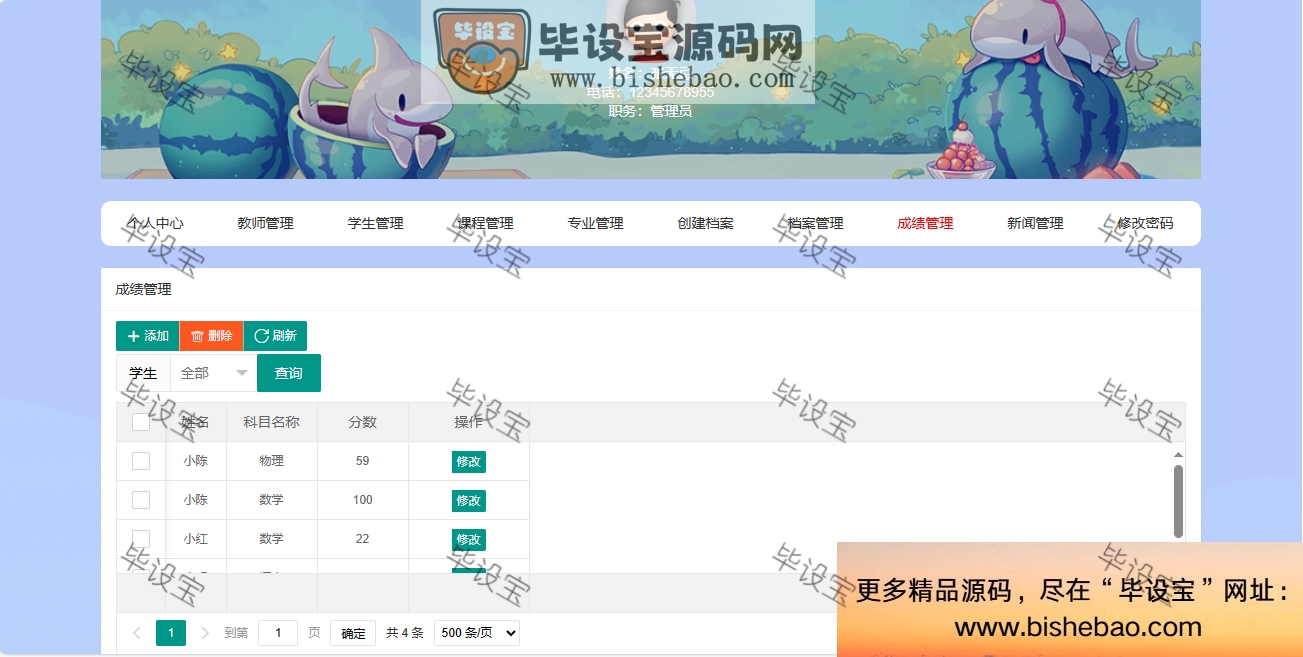The image size is (1303, 657).
Task: Click the 分数 column header
Action: point(363,422)
